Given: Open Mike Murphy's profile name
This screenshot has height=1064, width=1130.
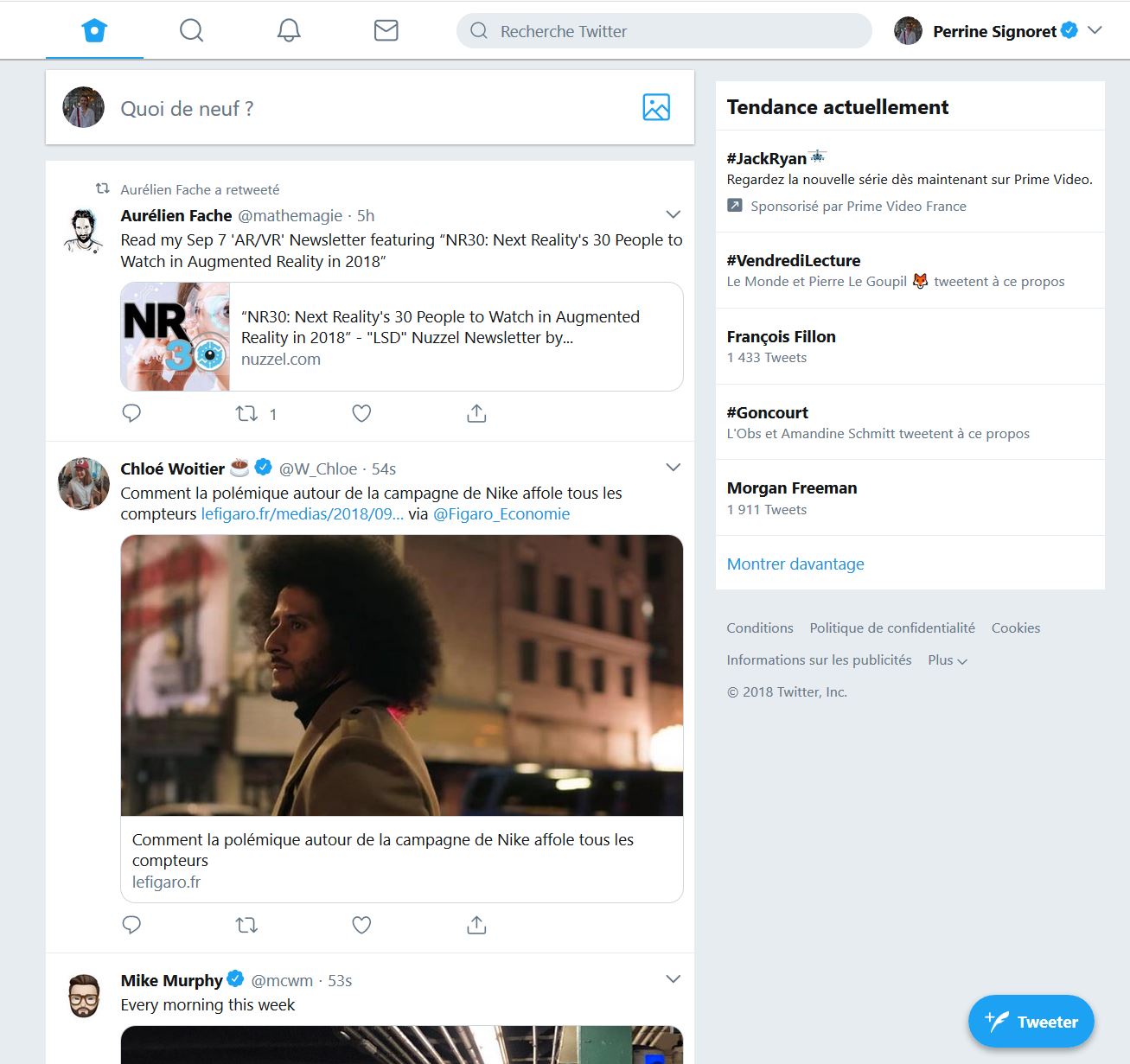Looking at the screenshot, I should (x=171, y=980).
